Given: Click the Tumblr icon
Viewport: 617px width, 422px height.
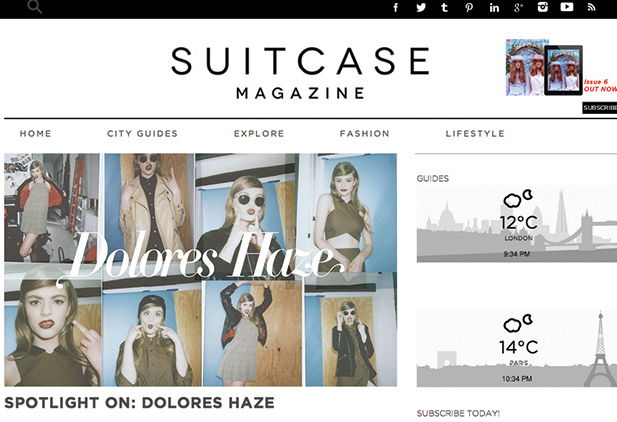Looking at the screenshot, I should coord(445,8).
